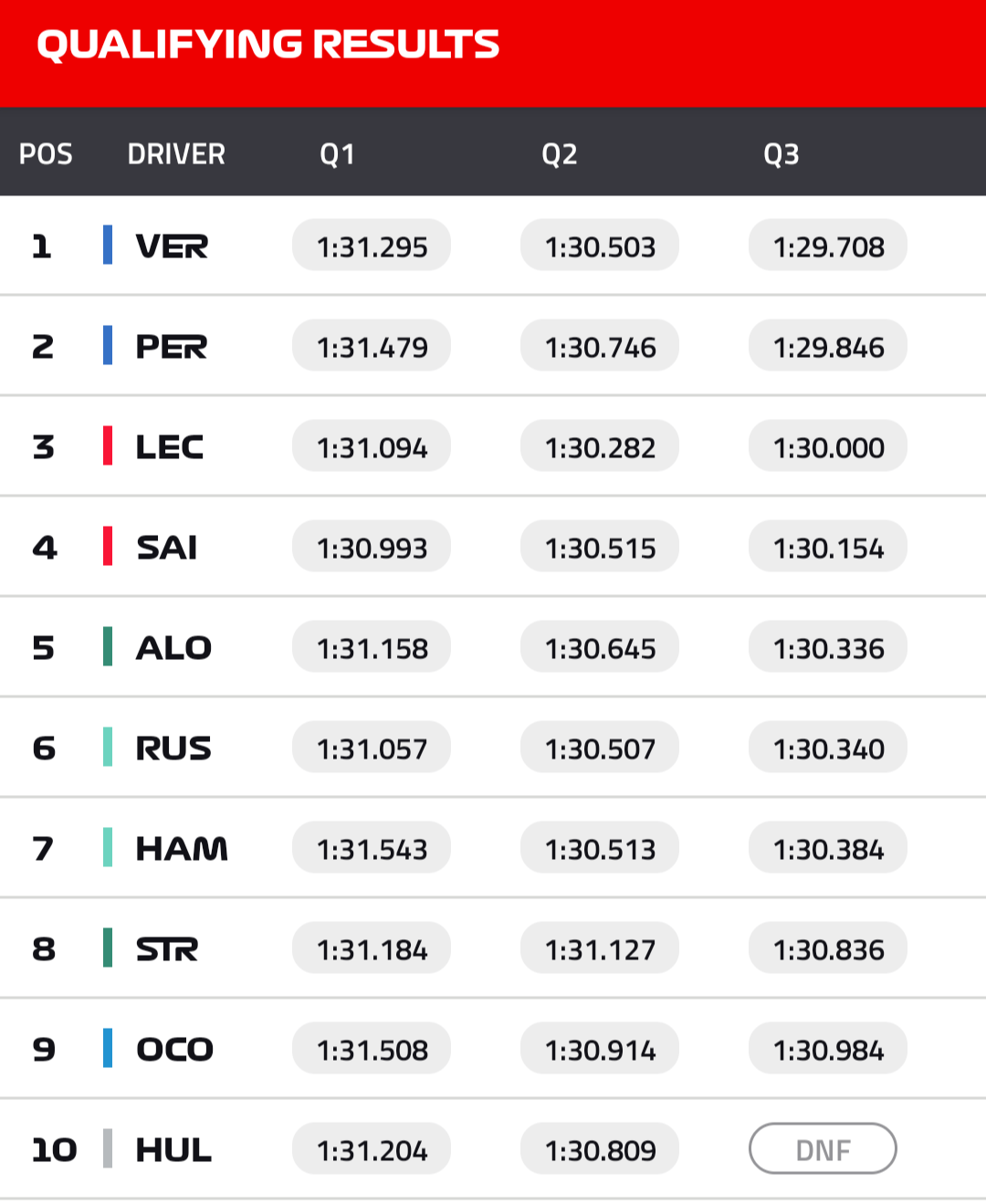The image size is (986, 1204).
Task: Select the DNF badge for HUL
Action: click(x=823, y=1149)
